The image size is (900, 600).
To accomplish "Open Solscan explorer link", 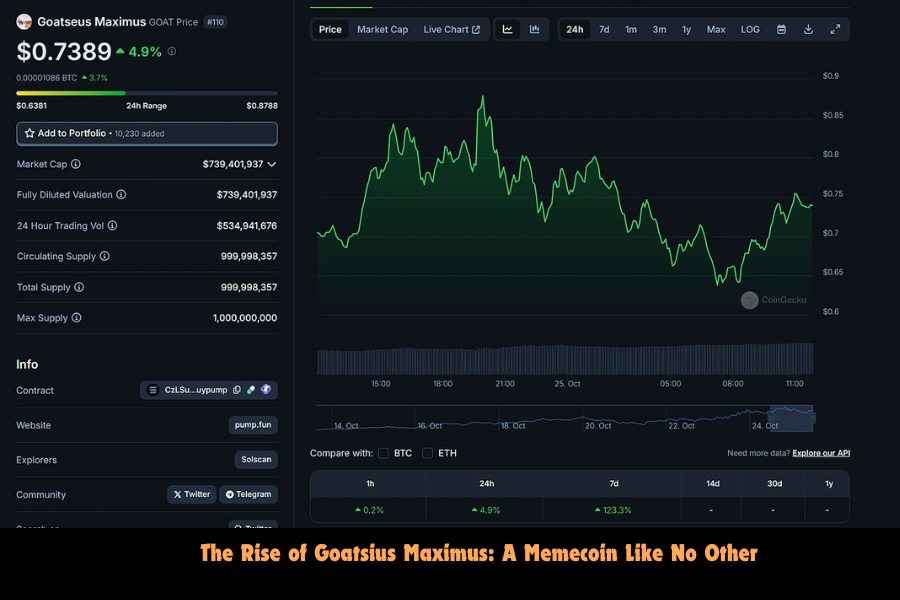I will [256, 459].
